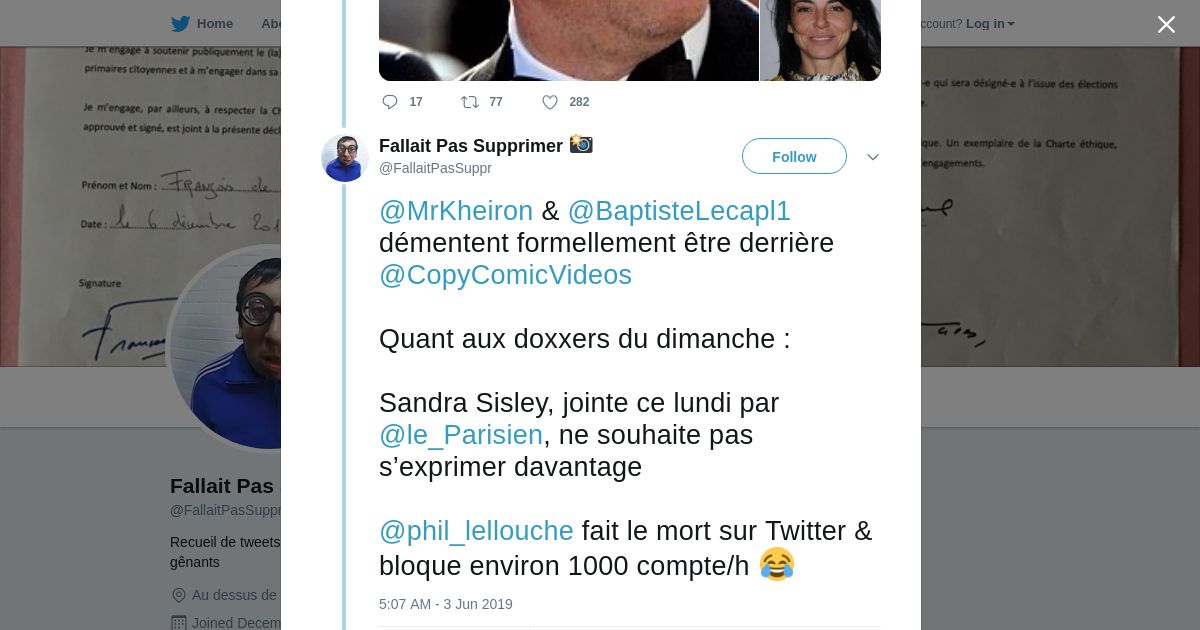Click the Fallait Pas Supprimer display name
1200x630 pixels.
click(x=471, y=146)
